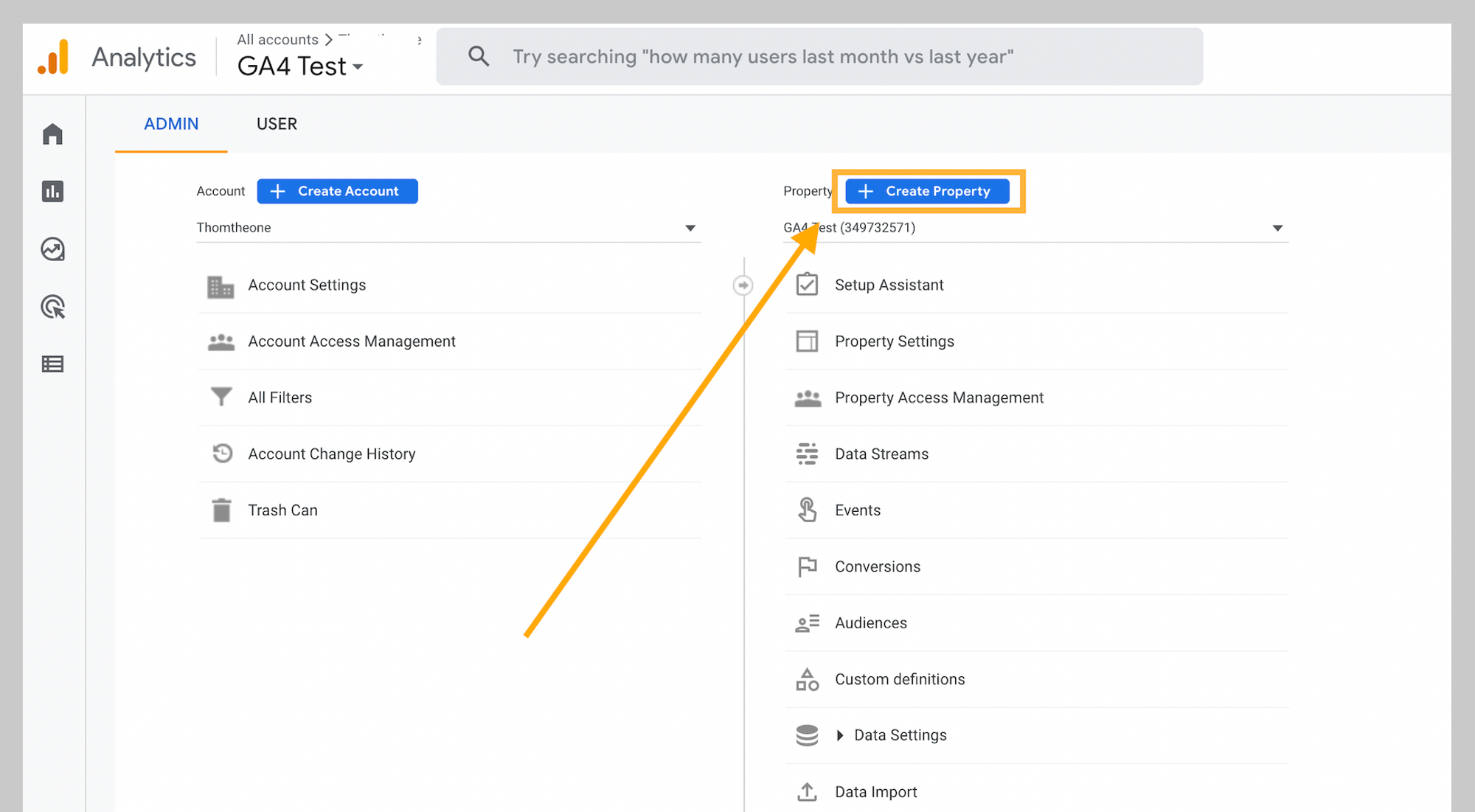1475x812 pixels.
Task: Open the Home icon in sidebar
Action: (52, 134)
